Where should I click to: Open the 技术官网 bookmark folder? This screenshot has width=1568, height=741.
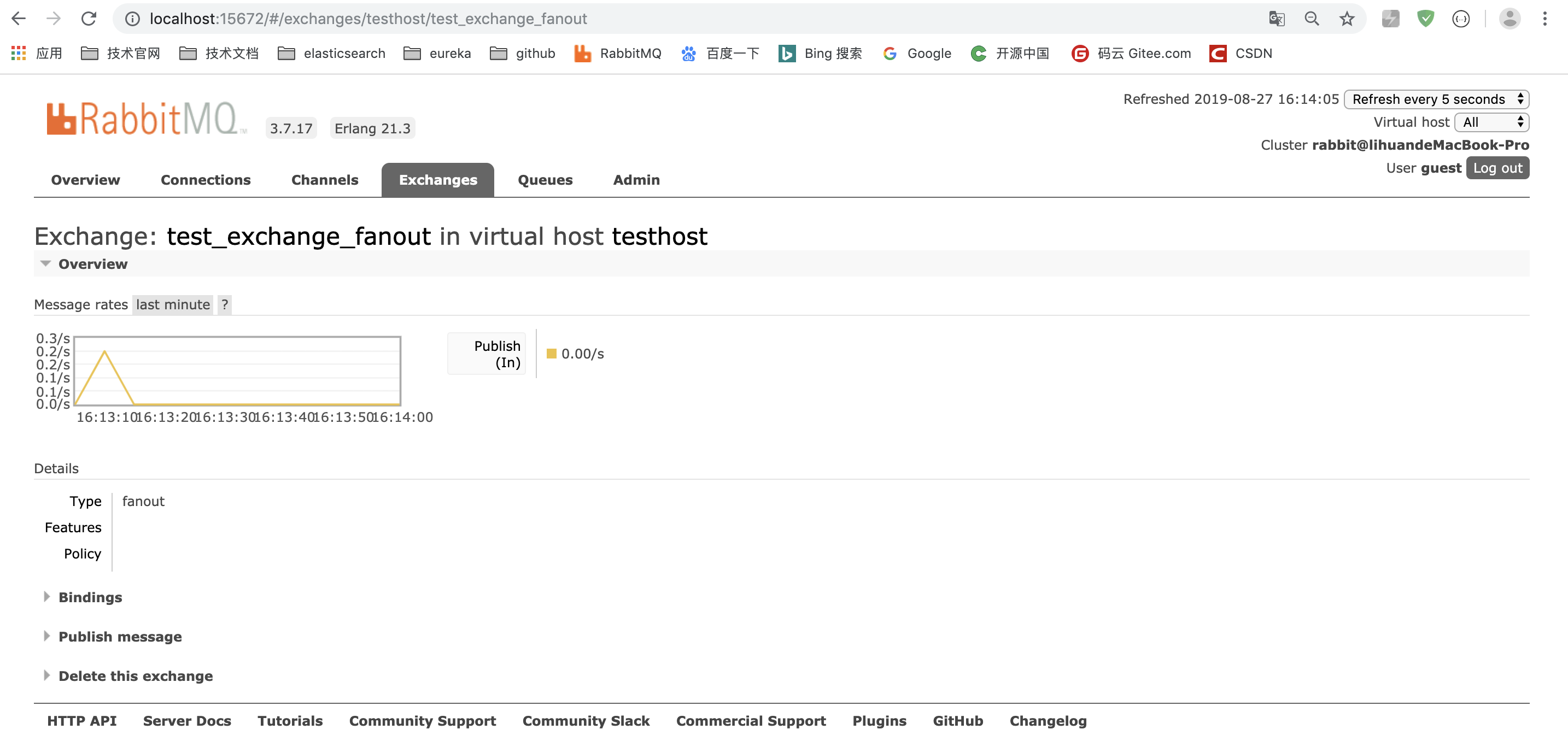pos(120,54)
